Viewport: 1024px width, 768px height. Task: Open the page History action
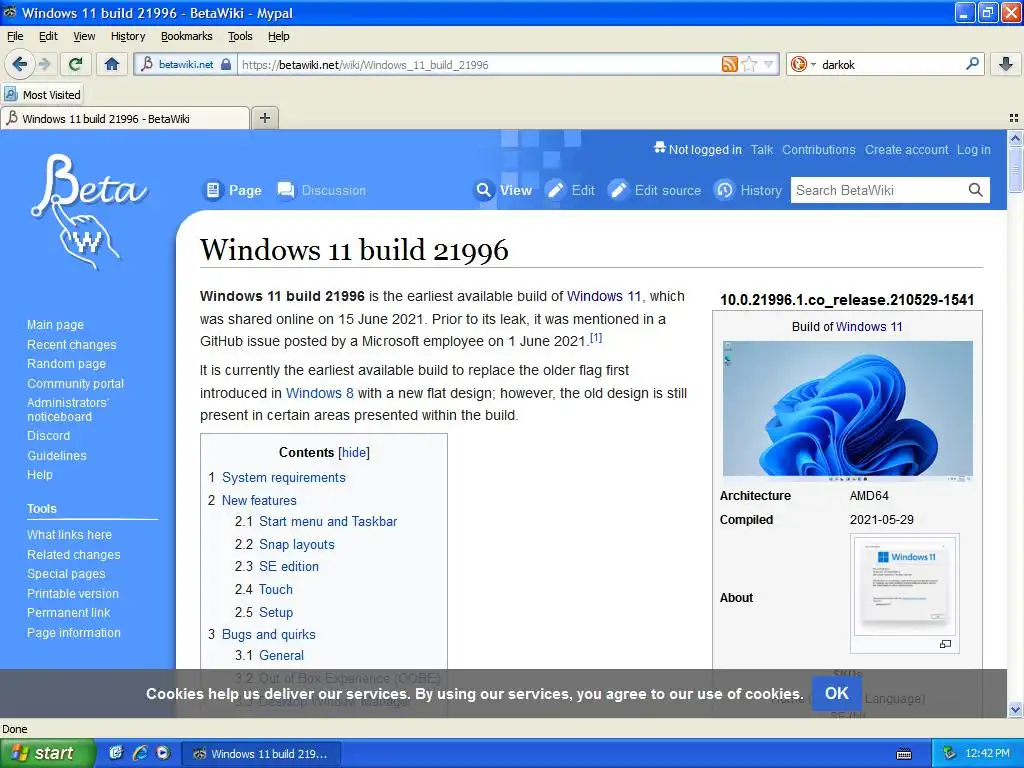[x=748, y=190]
